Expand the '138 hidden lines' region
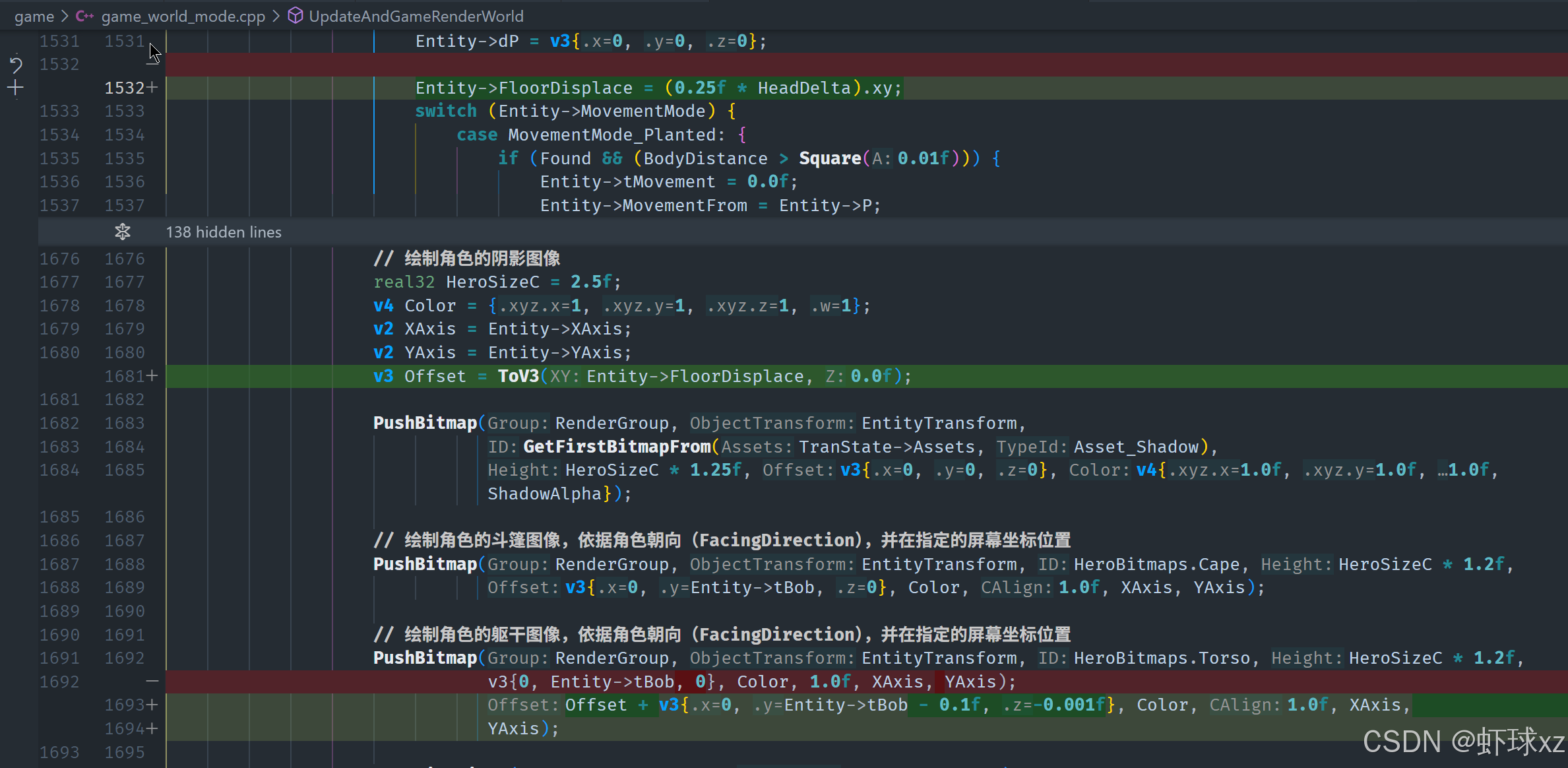The image size is (1568, 768). [x=224, y=232]
